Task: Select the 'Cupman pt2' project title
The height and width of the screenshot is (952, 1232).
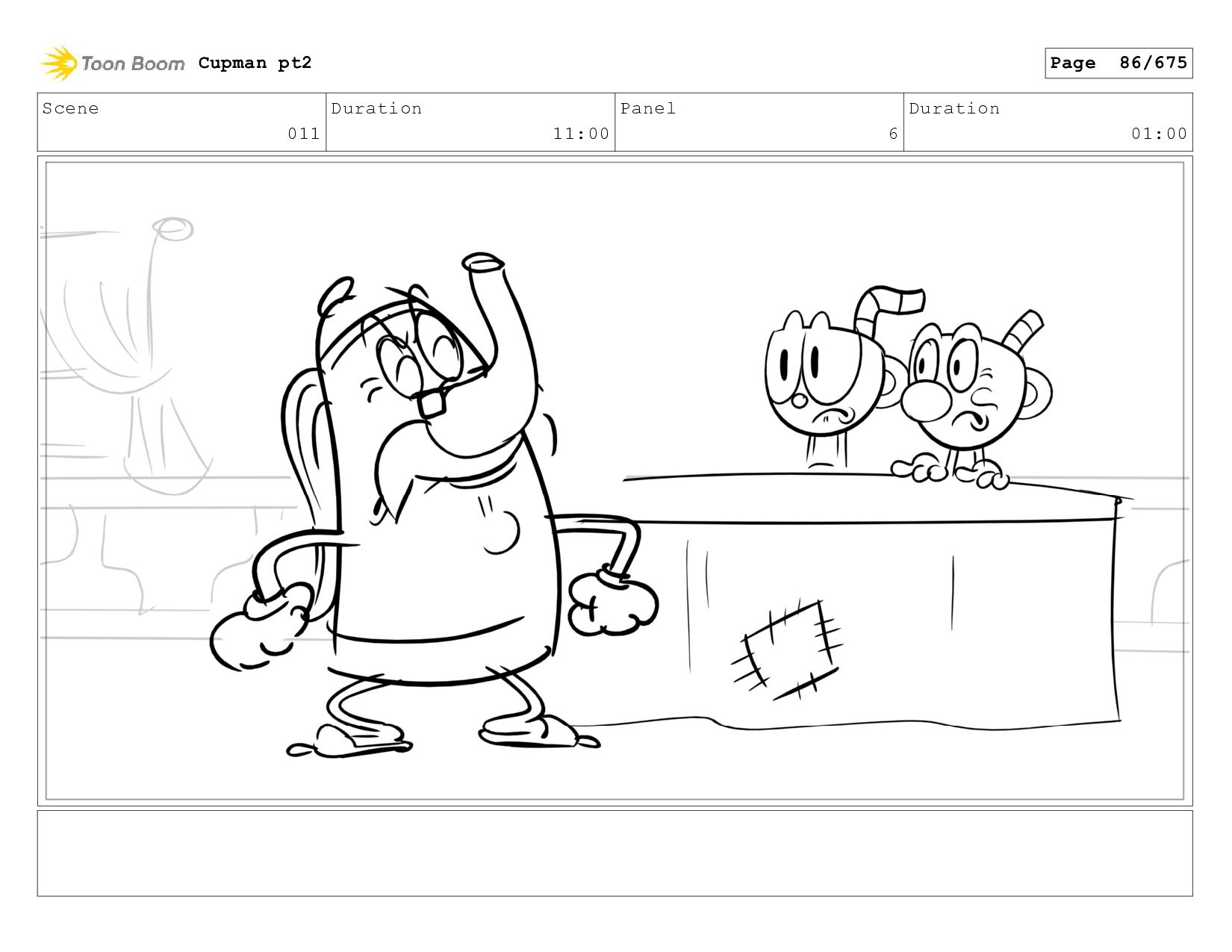Action: coord(255,63)
